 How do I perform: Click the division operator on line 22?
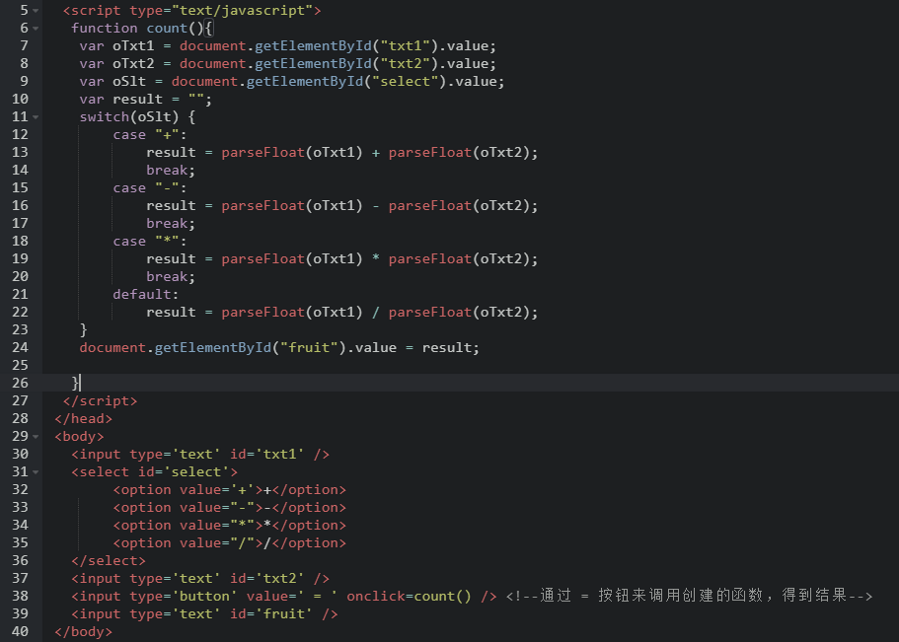tap(376, 312)
